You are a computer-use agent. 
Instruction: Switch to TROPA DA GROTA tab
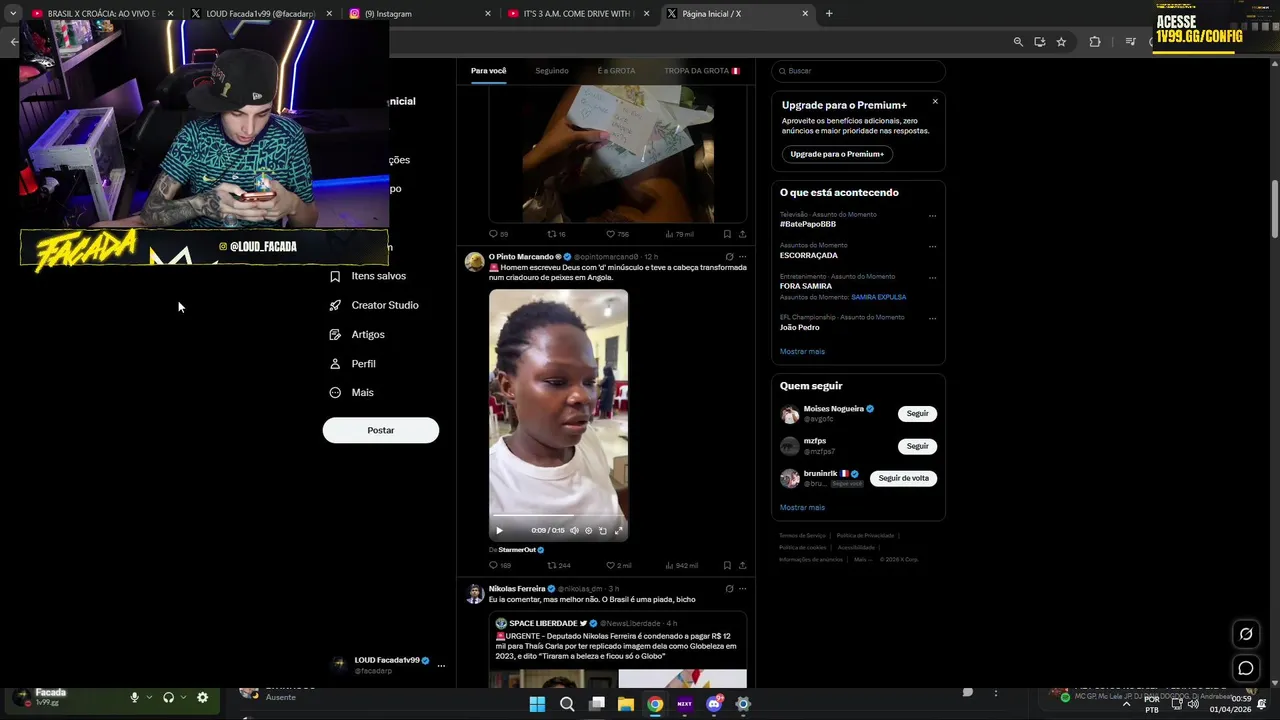pos(702,71)
